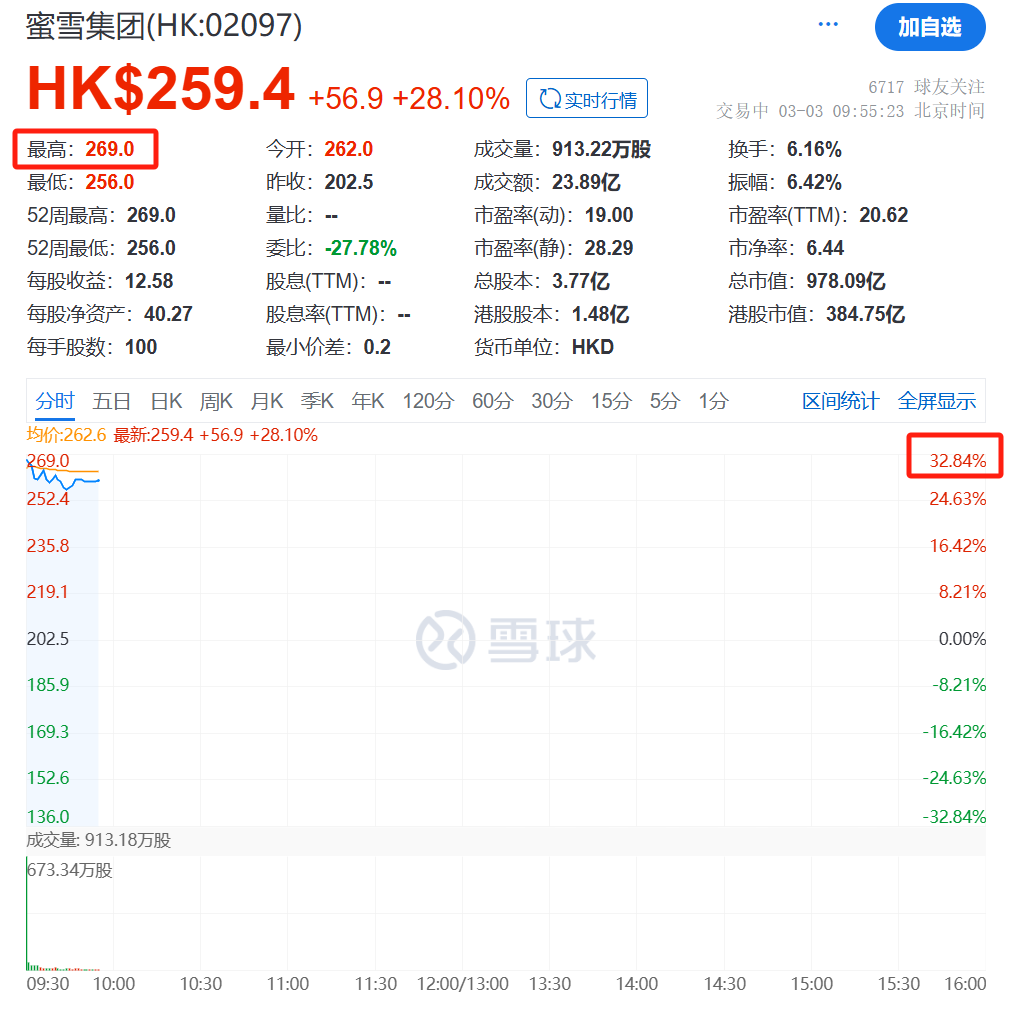
Task: Click the 成交量 913.22万股 value
Action: click(x=601, y=149)
